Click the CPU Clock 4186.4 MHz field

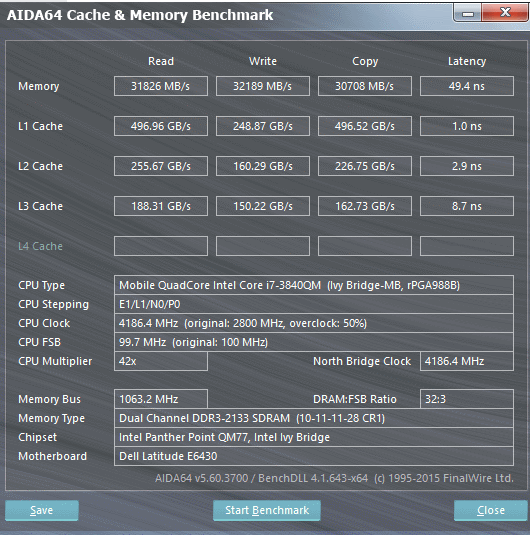tap(314, 323)
